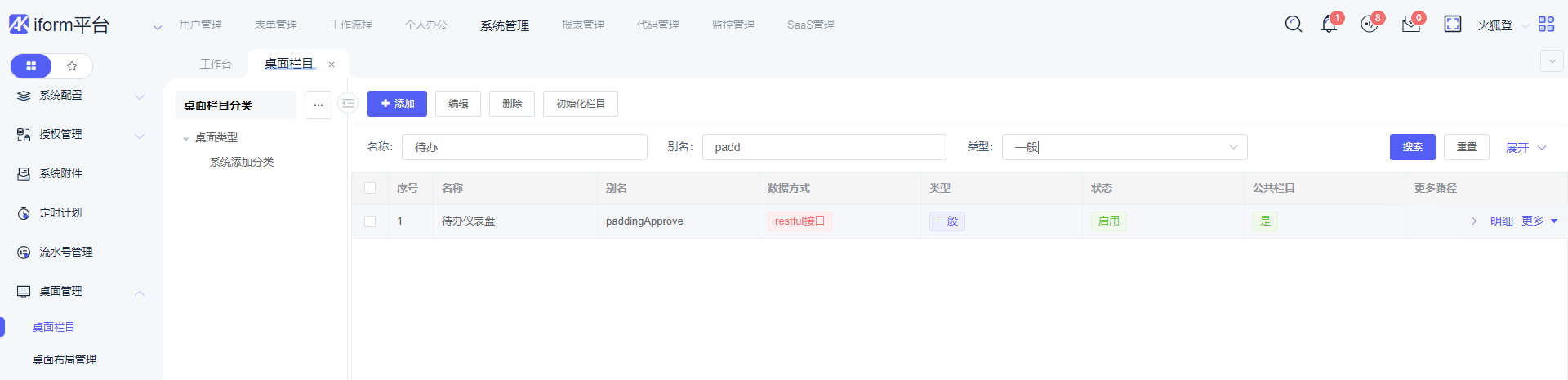
Task: Open the app grid icon at top right
Action: [x=1546, y=25]
